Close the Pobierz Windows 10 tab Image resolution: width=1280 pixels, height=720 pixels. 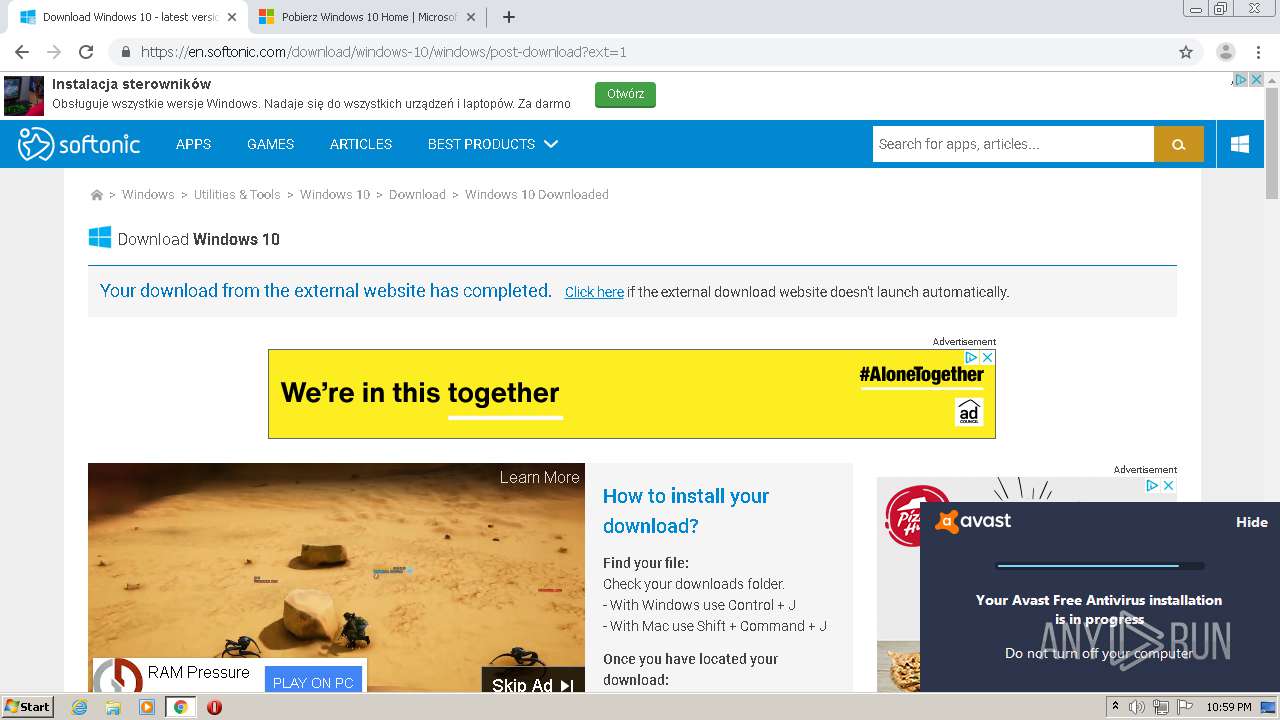pos(472,17)
